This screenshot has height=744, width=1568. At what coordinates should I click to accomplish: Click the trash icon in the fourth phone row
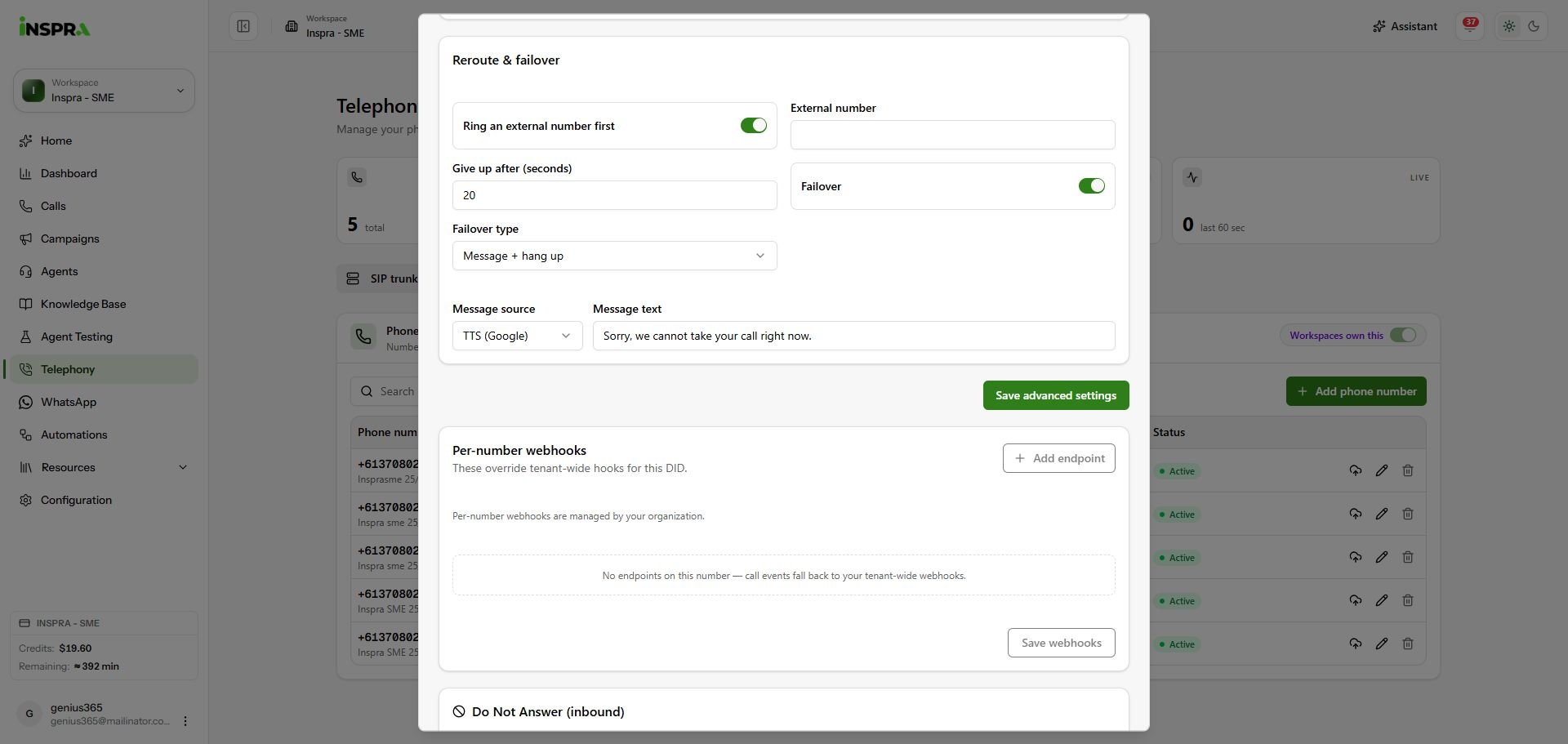[1407, 600]
